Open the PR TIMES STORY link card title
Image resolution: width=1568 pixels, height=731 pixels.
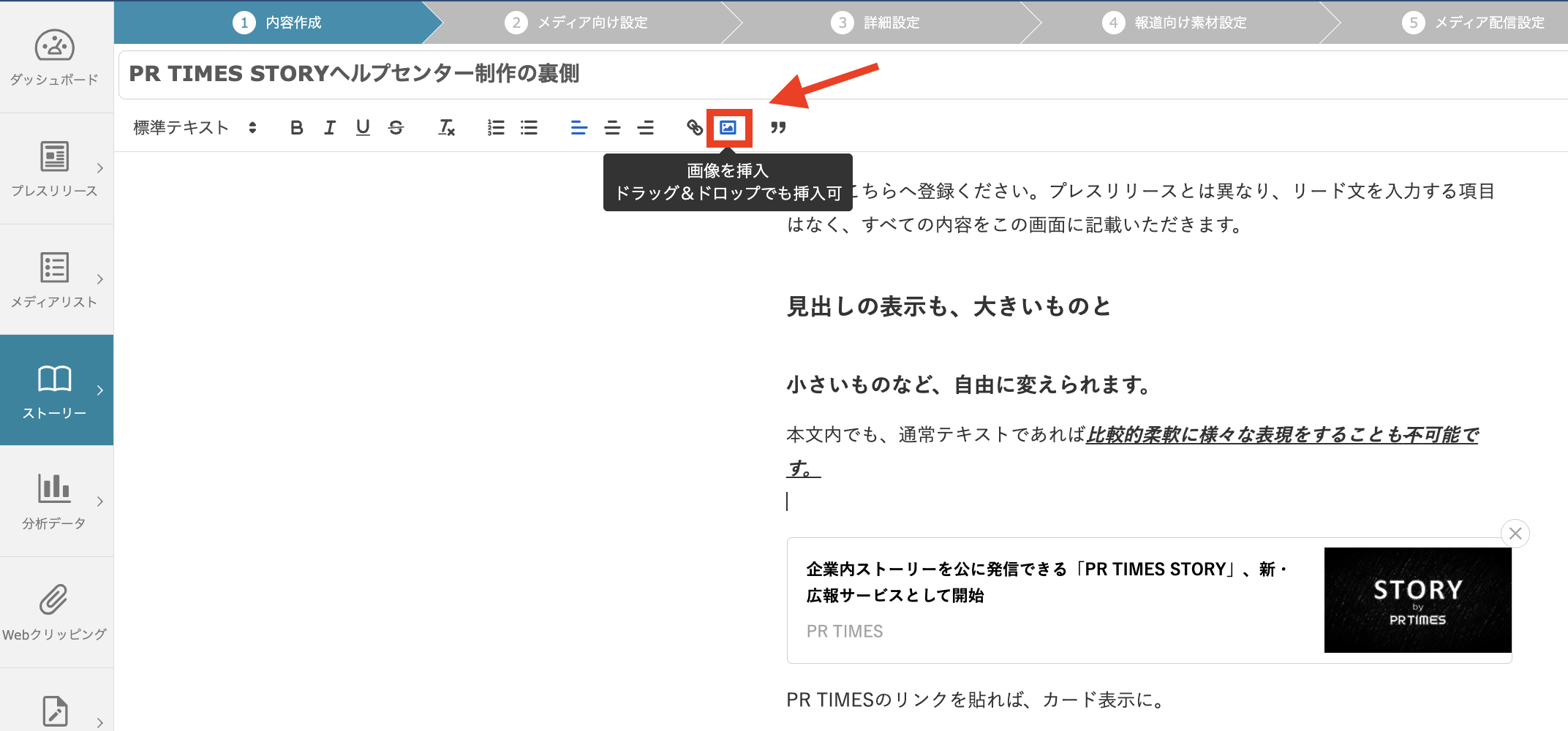point(1047,583)
